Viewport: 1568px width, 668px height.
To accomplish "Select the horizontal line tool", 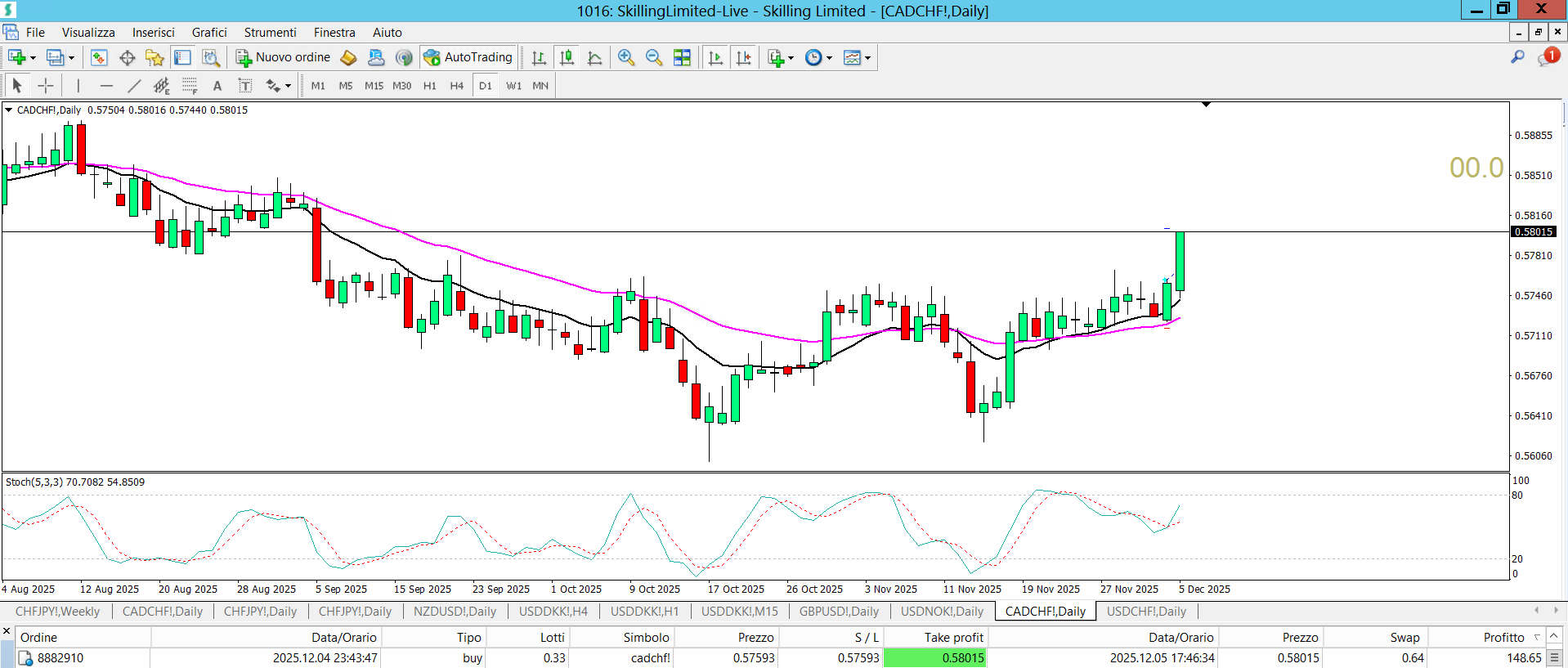I will [106, 86].
